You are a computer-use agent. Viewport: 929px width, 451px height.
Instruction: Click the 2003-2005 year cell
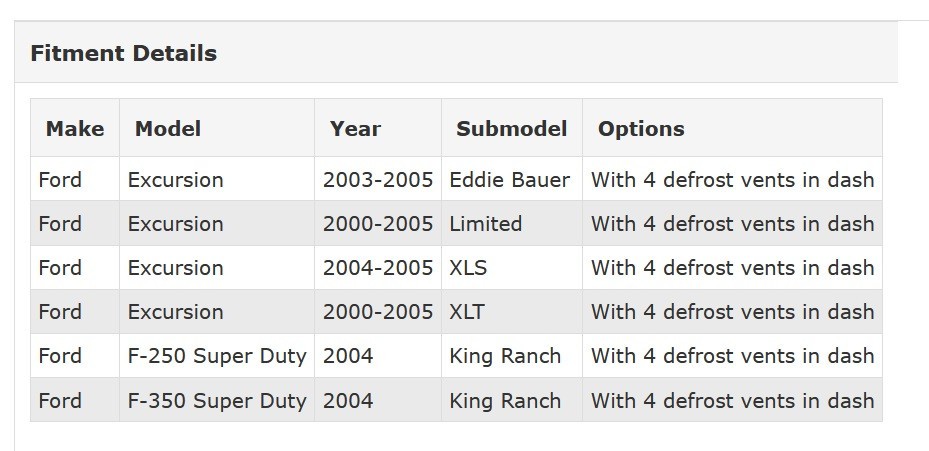coord(377,180)
